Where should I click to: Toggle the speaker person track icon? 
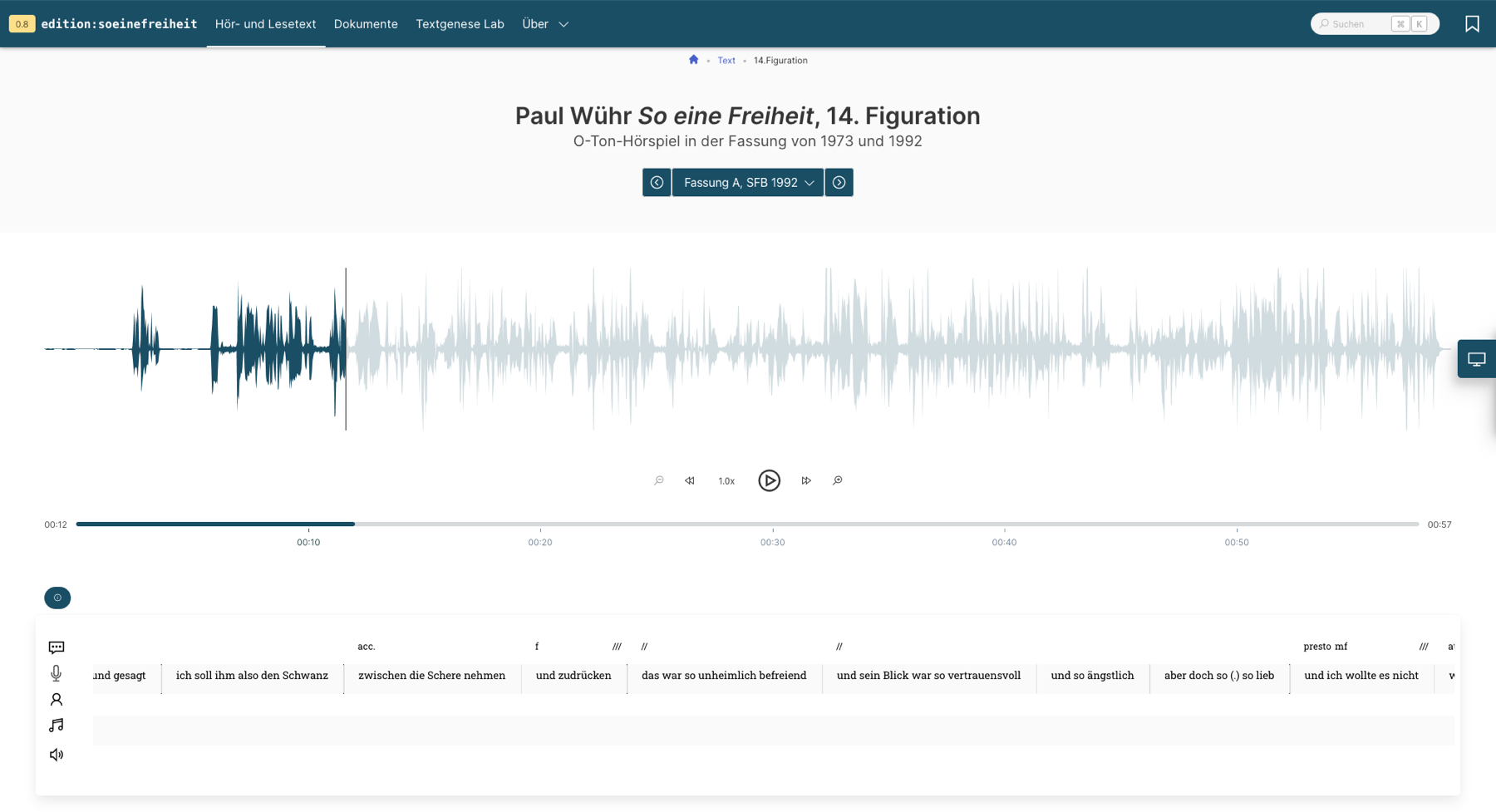pyautogui.click(x=57, y=700)
